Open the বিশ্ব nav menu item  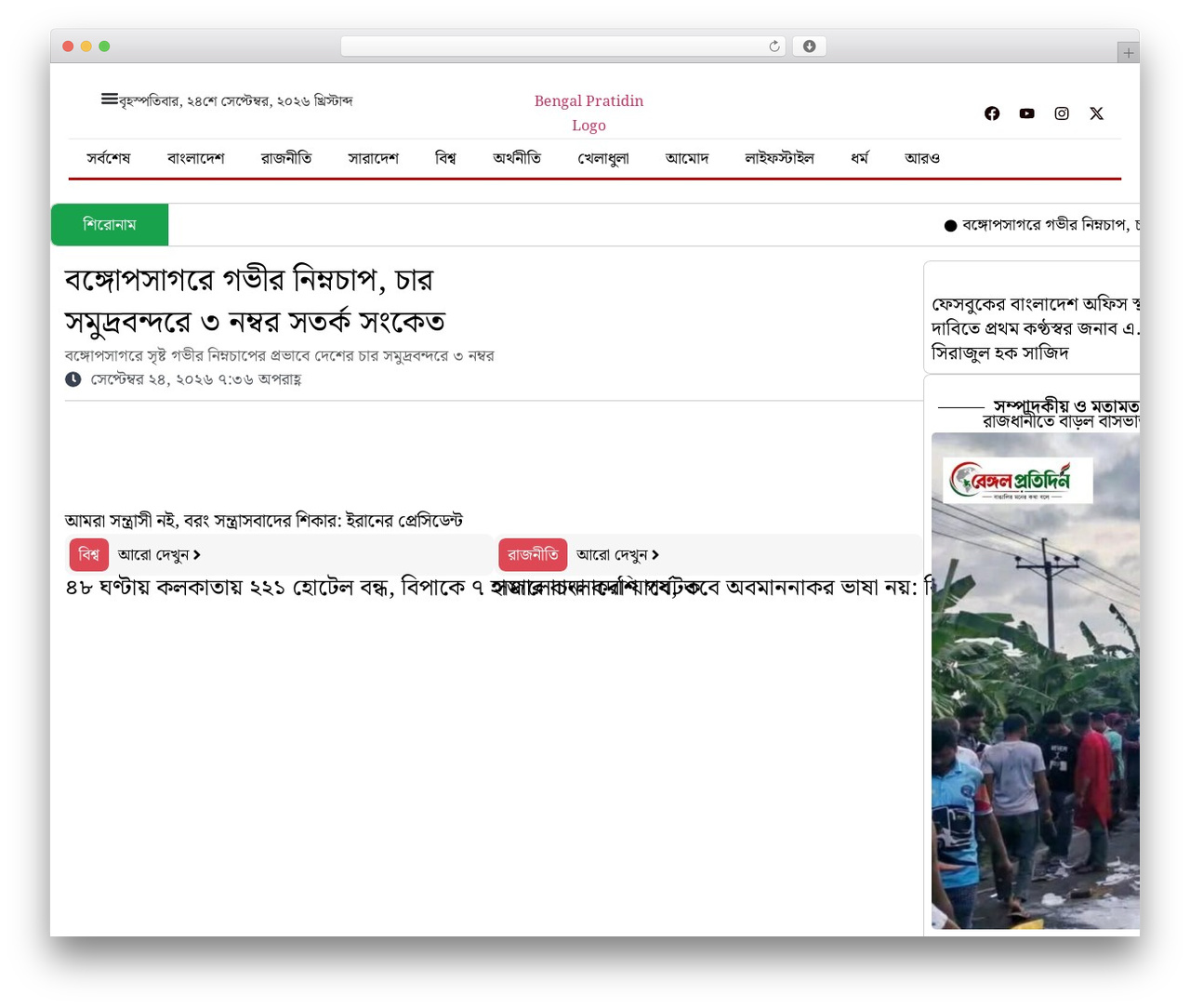click(x=445, y=158)
